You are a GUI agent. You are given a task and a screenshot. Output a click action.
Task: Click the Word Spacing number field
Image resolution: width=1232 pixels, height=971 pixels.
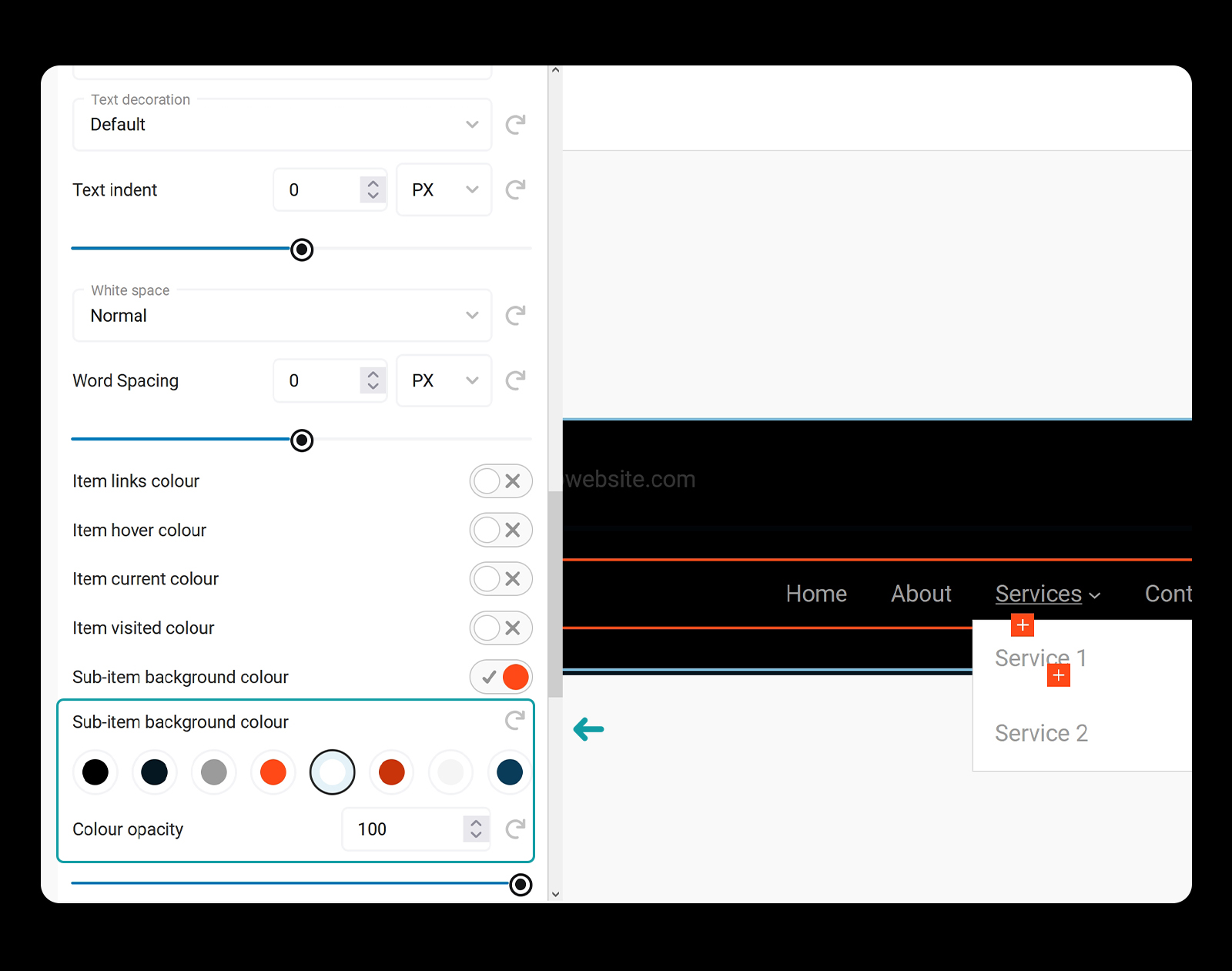pyautogui.click(x=330, y=380)
